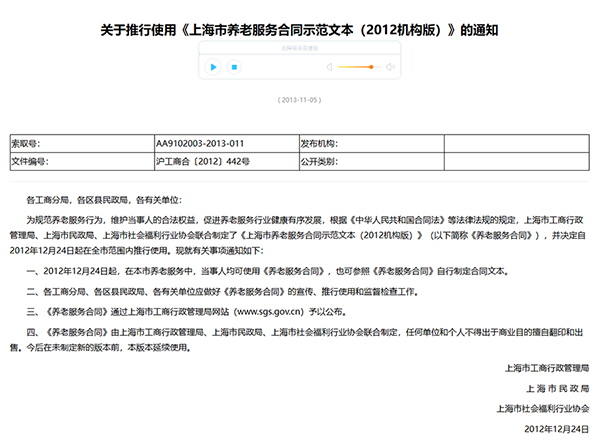The width and height of the screenshot is (600, 441).
Task: Click the low volume speaker icon
Action: coord(329,67)
